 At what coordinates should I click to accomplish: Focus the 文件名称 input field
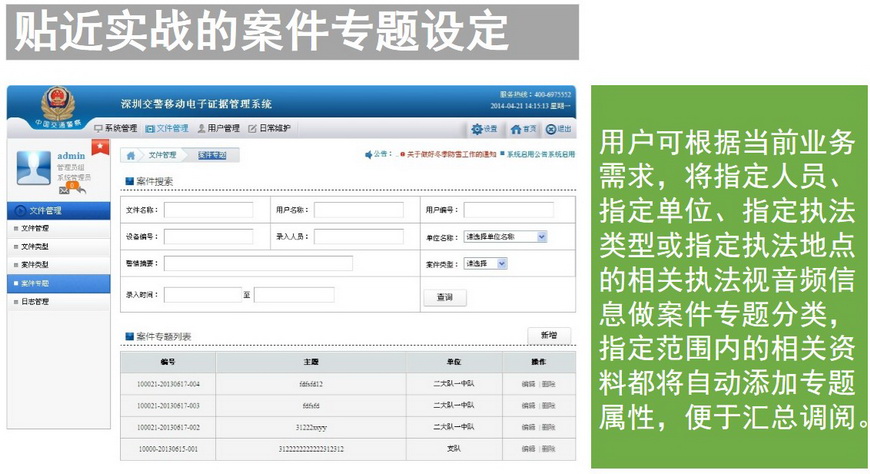click(209, 210)
